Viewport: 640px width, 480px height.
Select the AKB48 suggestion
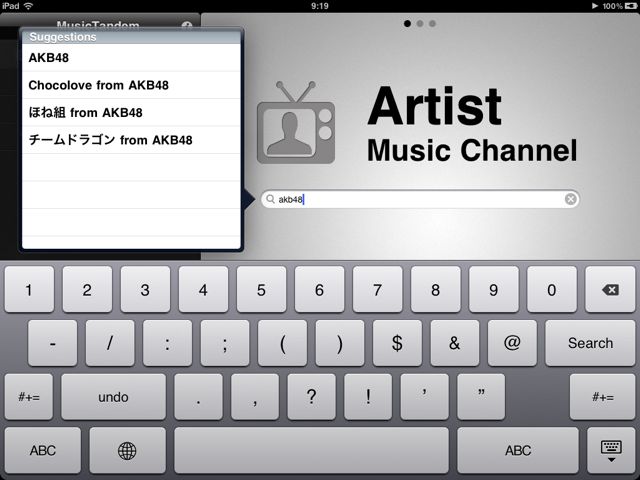click(131, 58)
